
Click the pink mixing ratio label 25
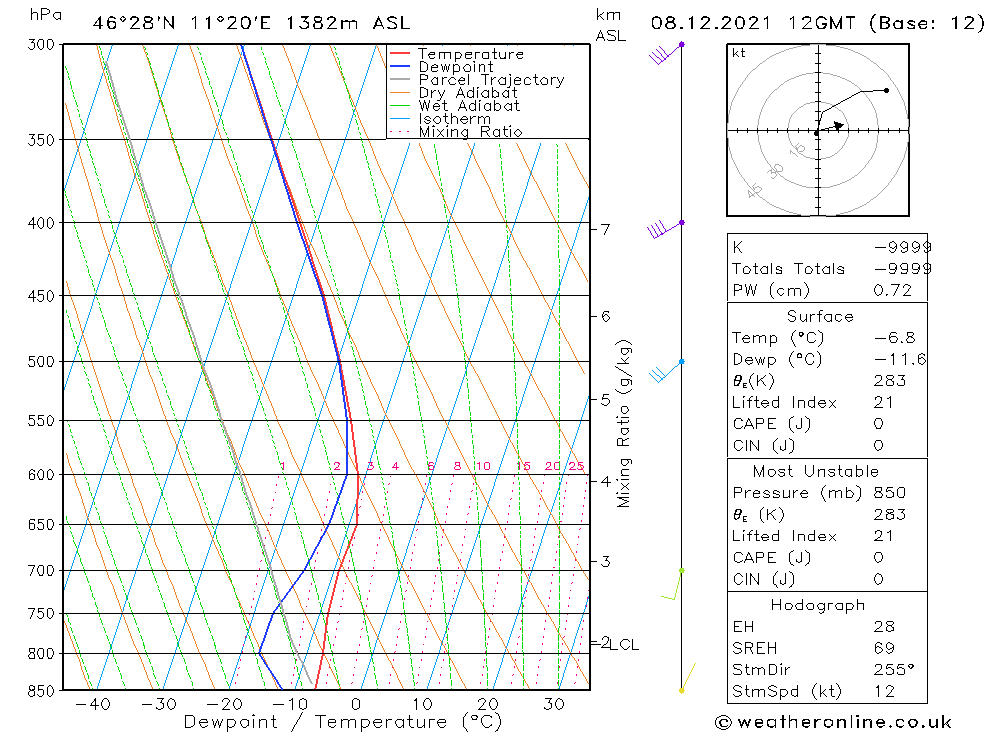[x=577, y=466]
